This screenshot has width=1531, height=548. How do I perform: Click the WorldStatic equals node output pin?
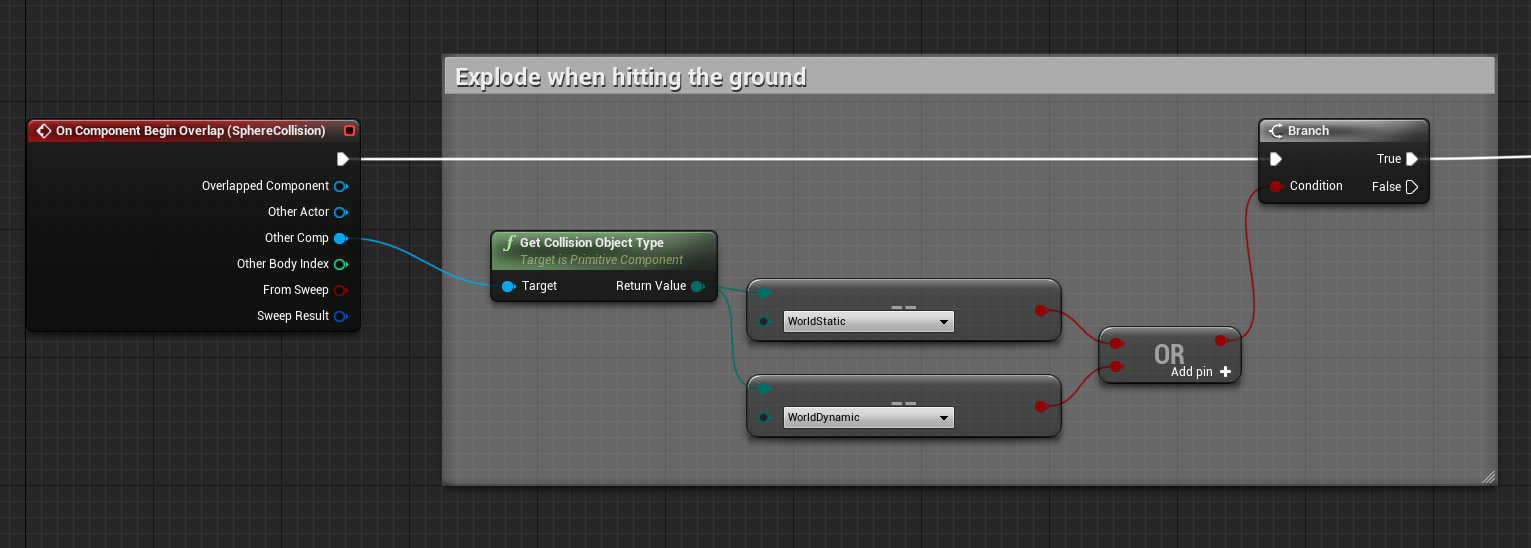[x=1040, y=311]
